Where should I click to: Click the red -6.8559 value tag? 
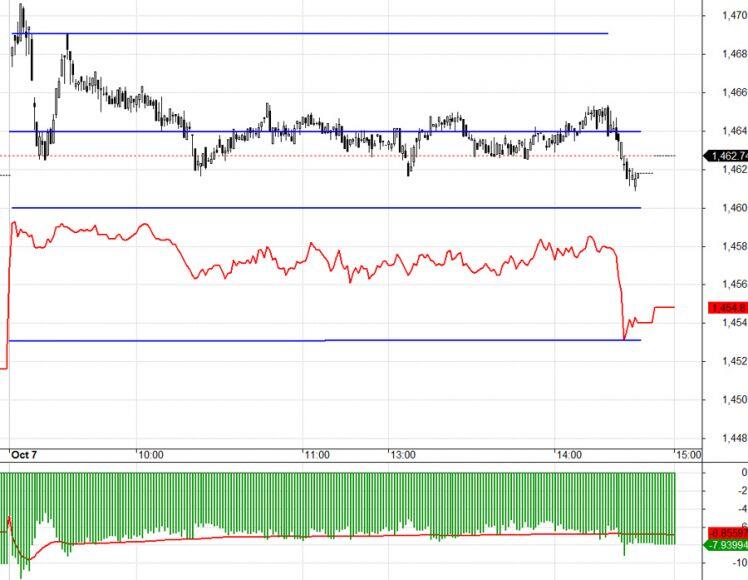(x=728, y=533)
